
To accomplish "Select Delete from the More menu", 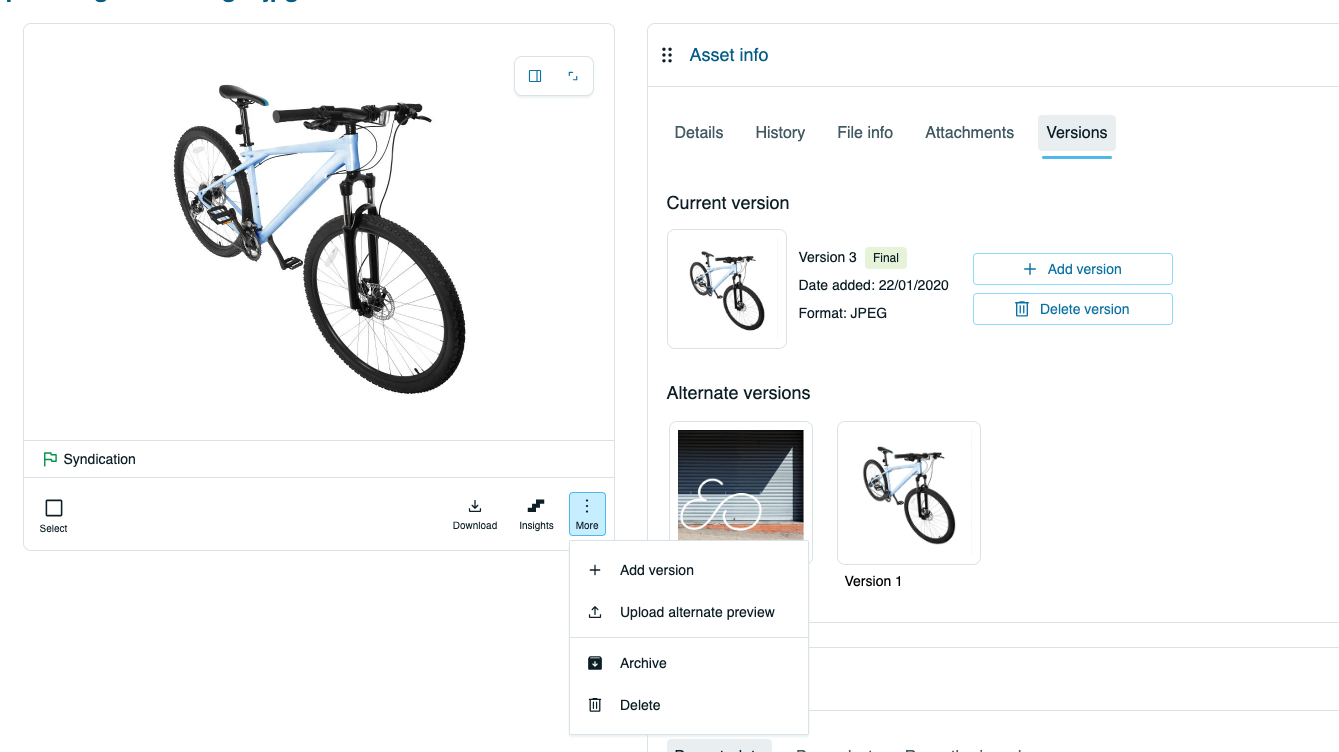I will coord(688,705).
